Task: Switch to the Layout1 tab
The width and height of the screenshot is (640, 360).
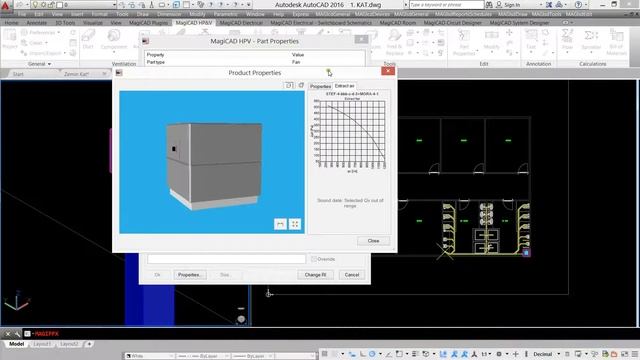Action: pos(42,344)
